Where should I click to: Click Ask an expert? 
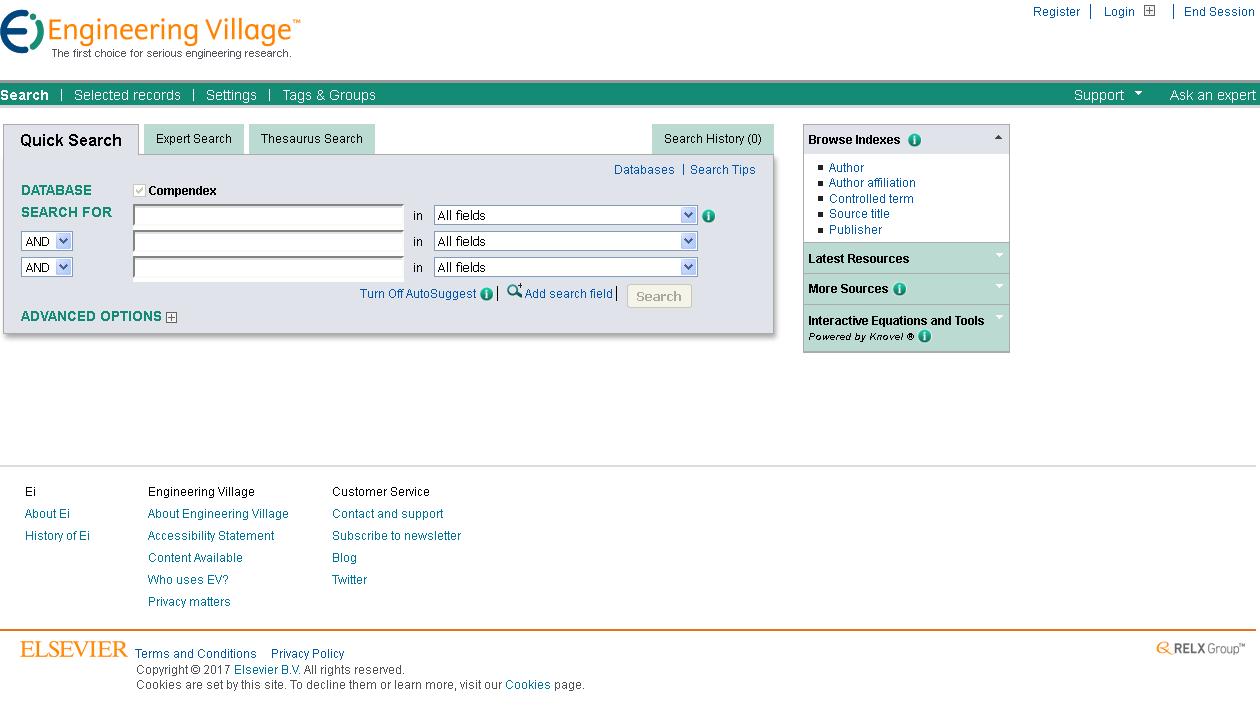coord(1213,95)
